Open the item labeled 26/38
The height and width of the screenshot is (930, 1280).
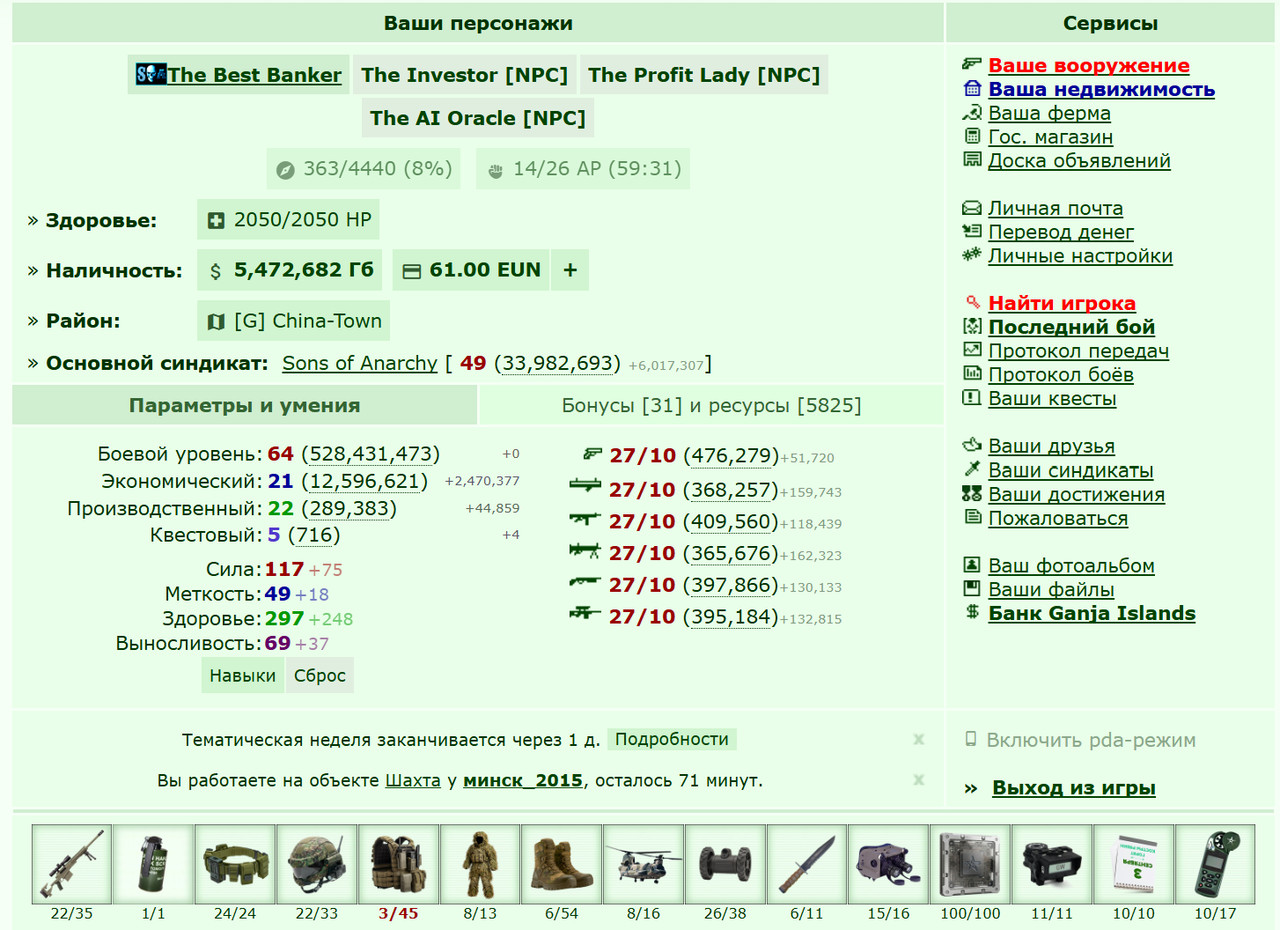(x=725, y=864)
